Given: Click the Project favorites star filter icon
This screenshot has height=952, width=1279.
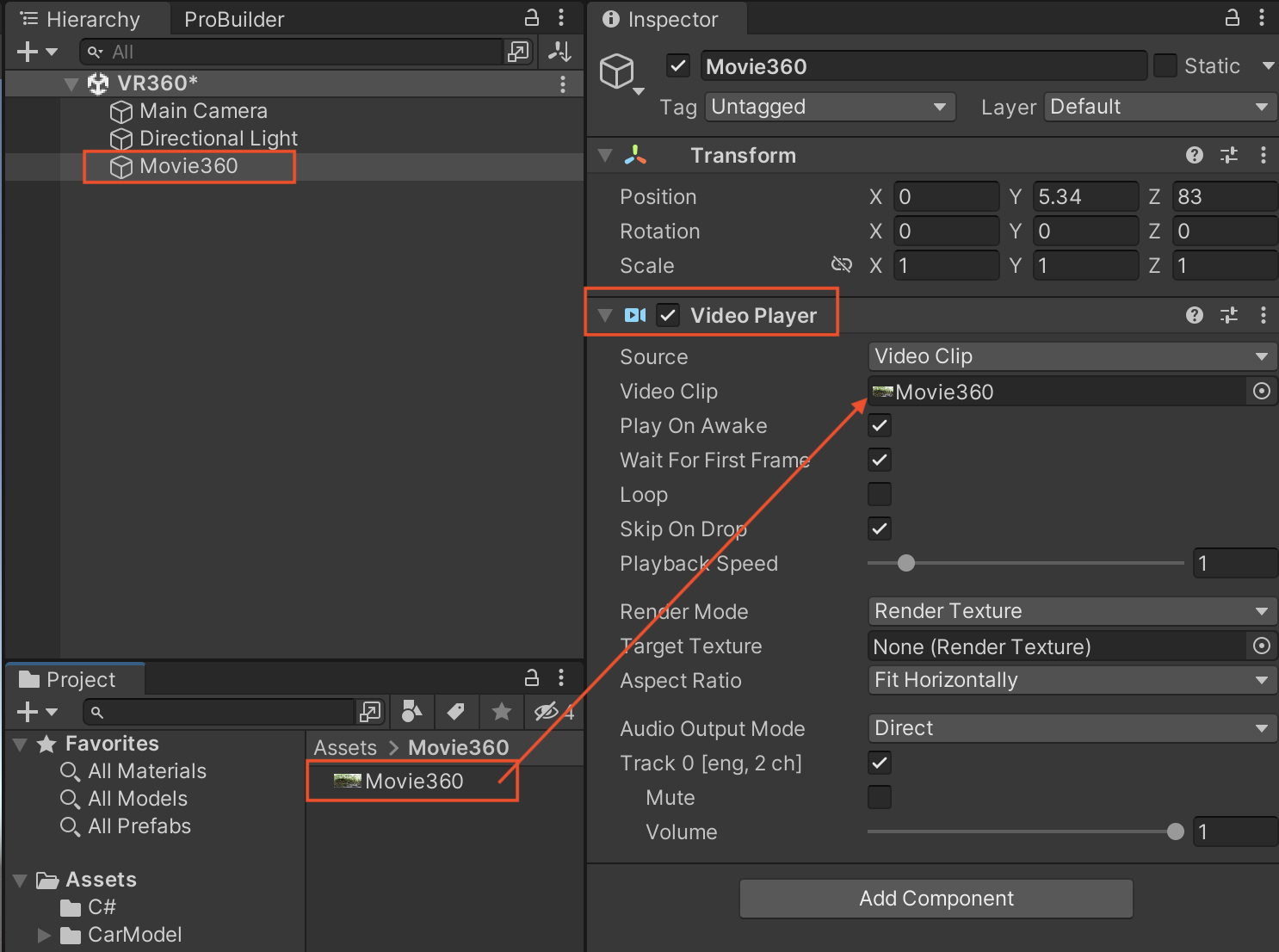Looking at the screenshot, I should click(x=502, y=712).
